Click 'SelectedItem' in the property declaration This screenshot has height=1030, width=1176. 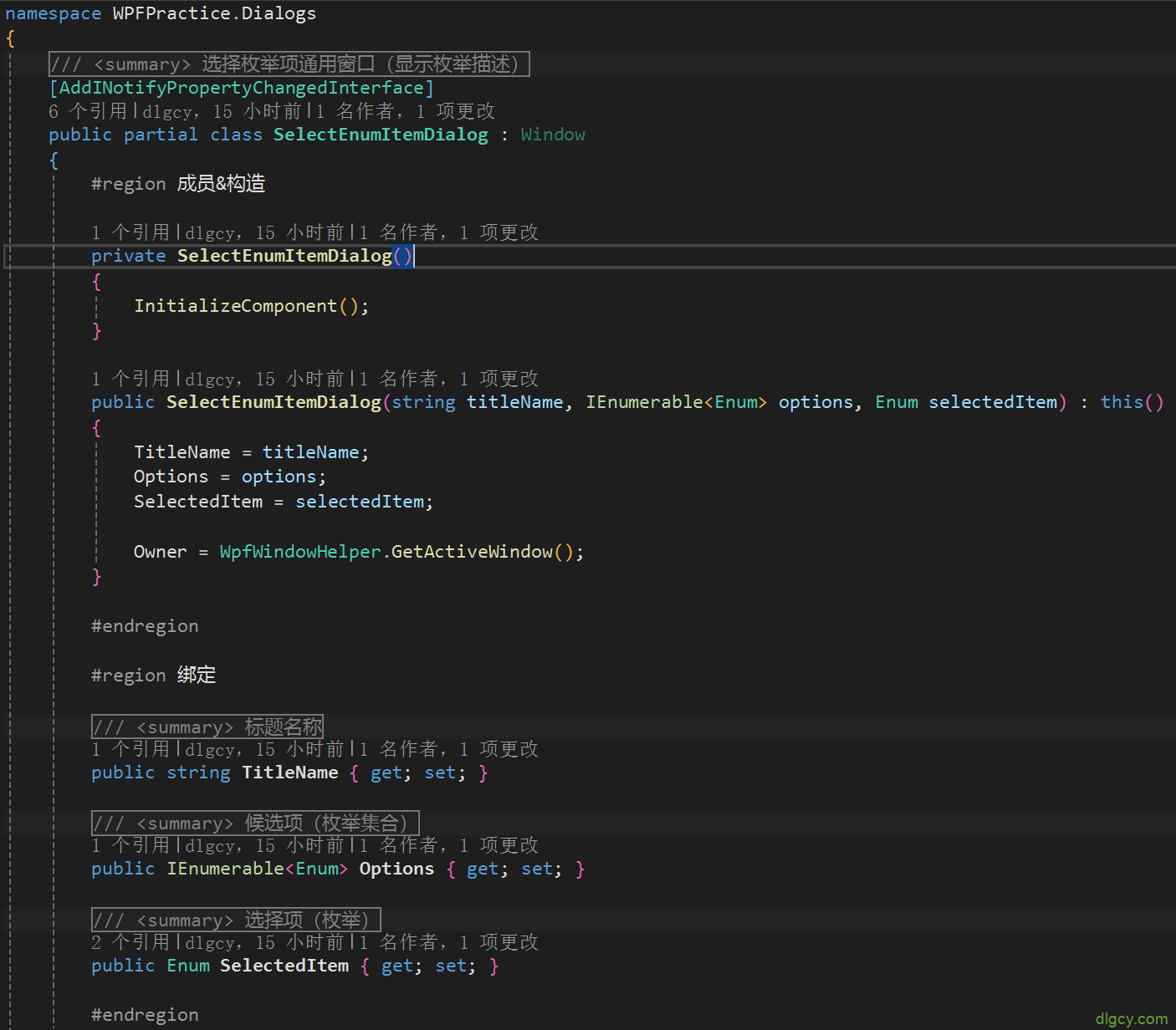click(x=284, y=966)
